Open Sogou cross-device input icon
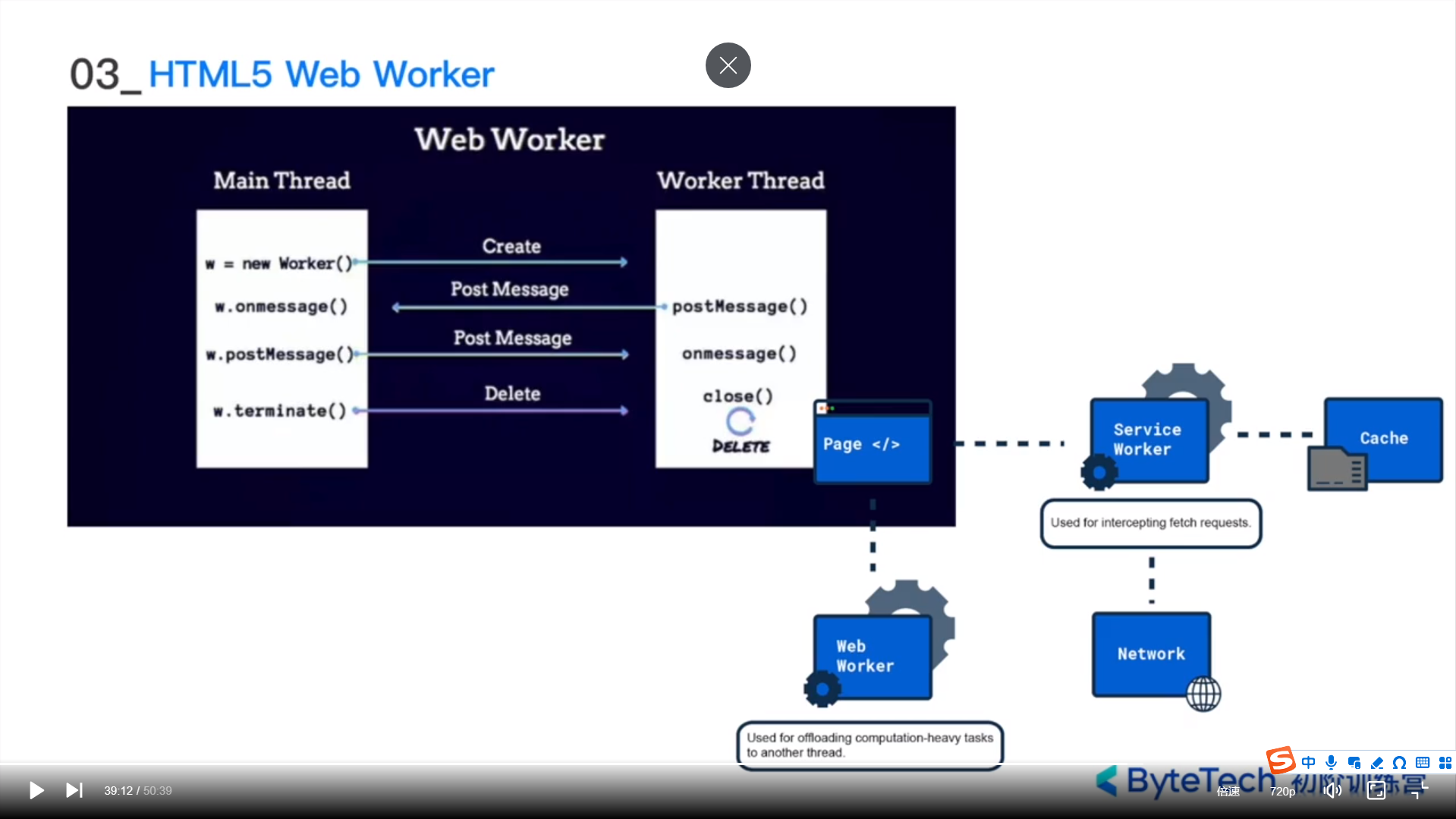Image resolution: width=1456 pixels, height=819 pixels. coord(1354,762)
